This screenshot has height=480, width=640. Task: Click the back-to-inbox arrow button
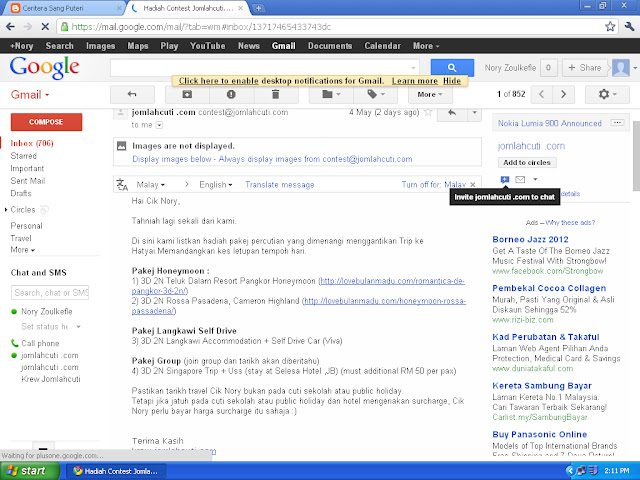[x=132, y=95]
